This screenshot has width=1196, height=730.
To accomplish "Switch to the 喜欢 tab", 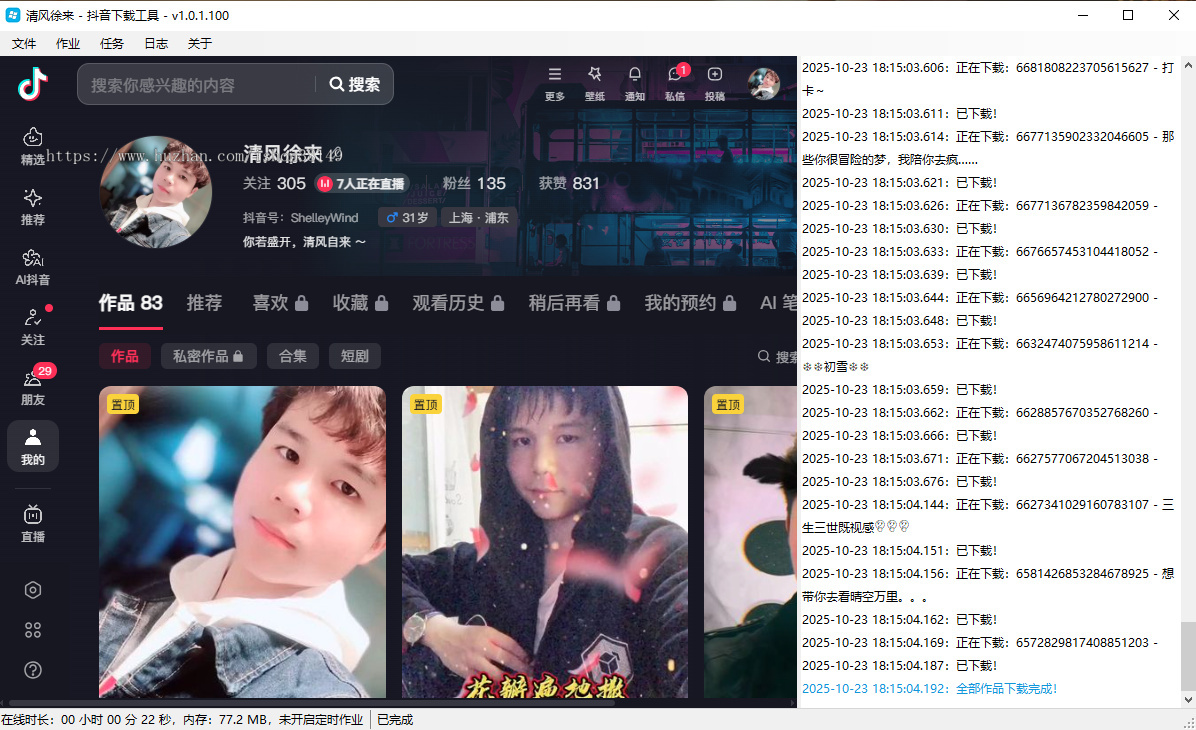I will pyautogui.click(x=280, y=304).
